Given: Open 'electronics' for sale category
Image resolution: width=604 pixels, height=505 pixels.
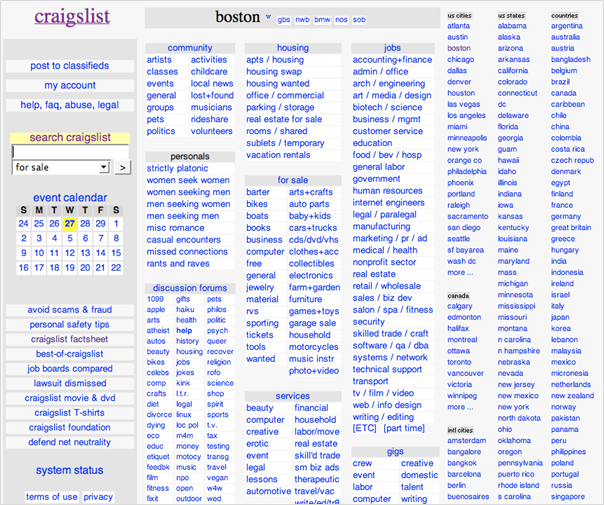Looking at the screenshot, I should point(311,275).
